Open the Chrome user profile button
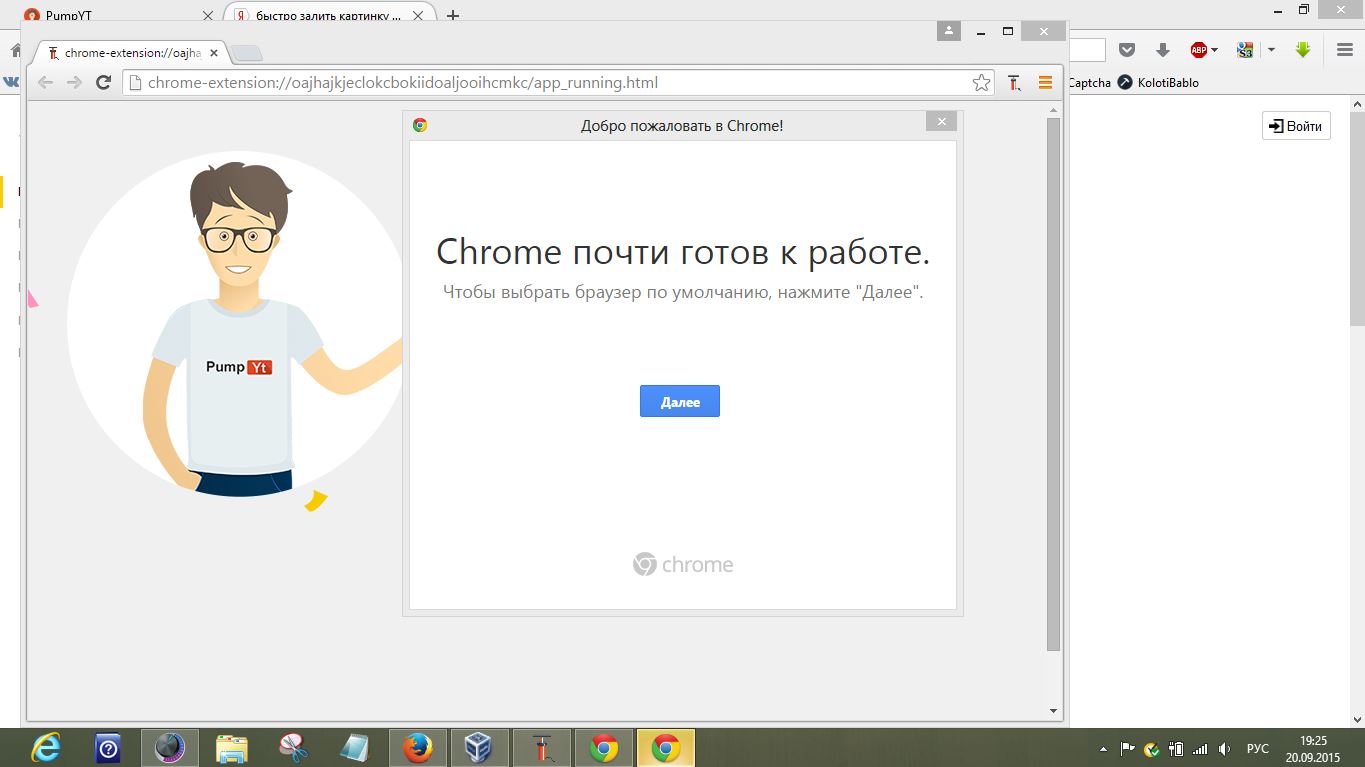Viewport: 1365px width, 767px height. pos(948,31)
